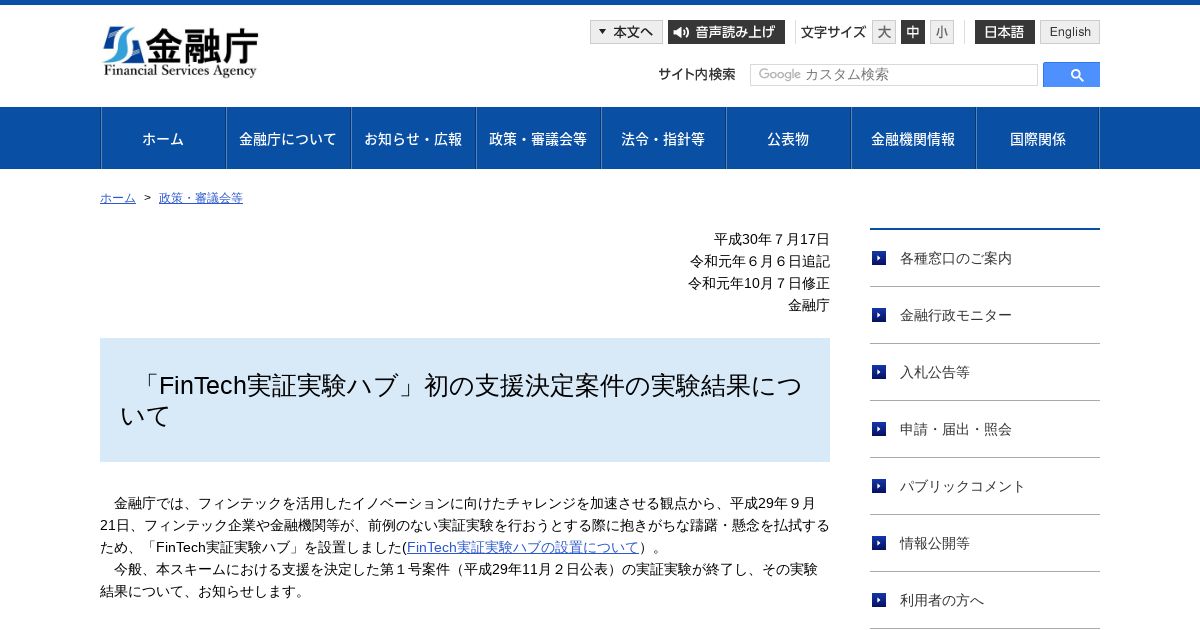Click the arrow icon beside 利用者の方へ
Screen dimensions: 1200x630
pyautogui.click(x=879, y=600)
